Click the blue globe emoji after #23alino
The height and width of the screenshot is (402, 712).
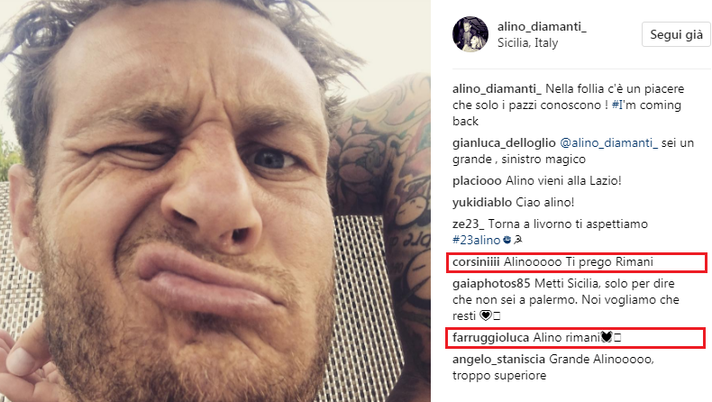click(x=507, y=239)
